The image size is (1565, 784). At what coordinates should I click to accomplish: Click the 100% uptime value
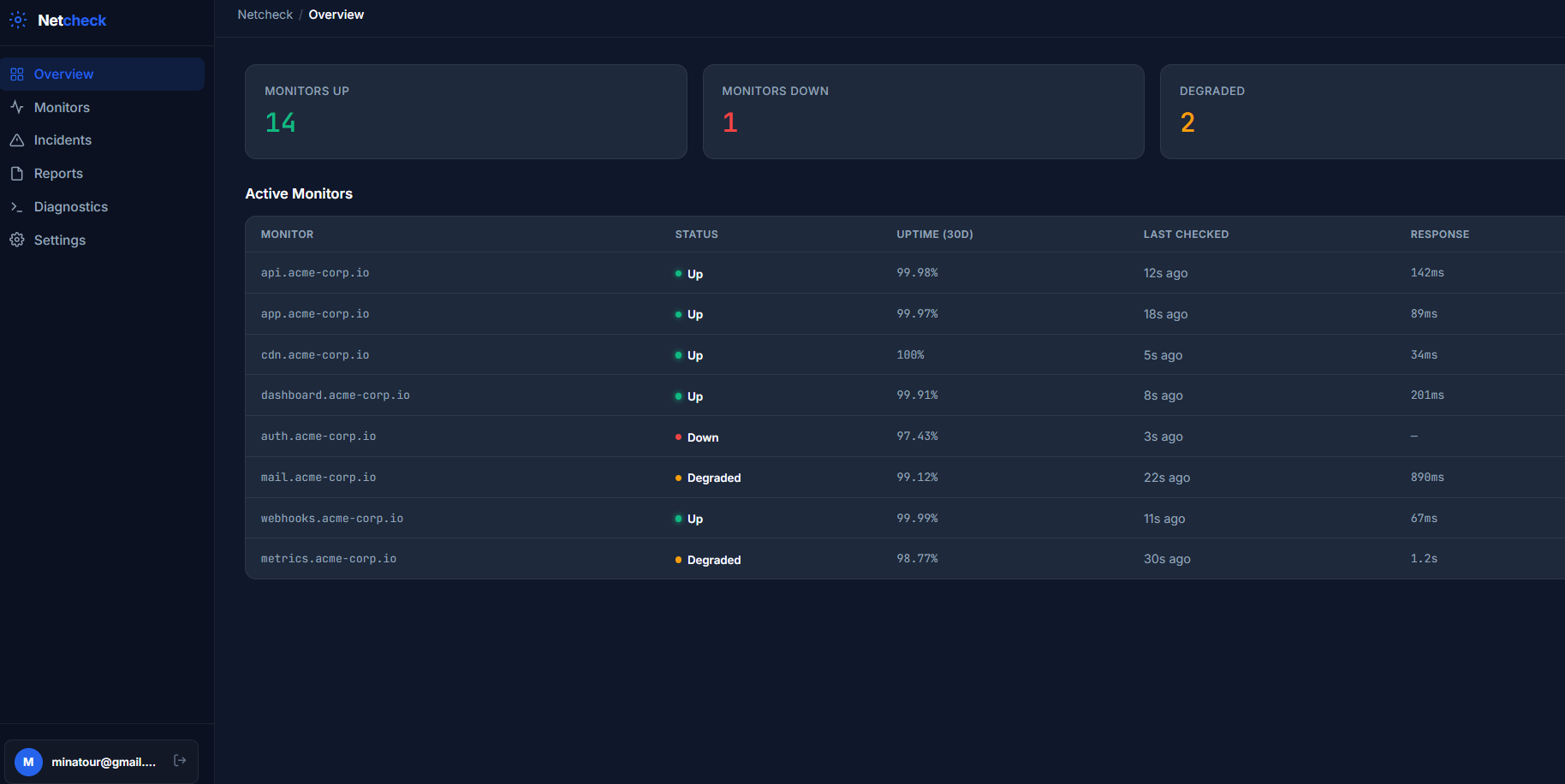point(910,354)
